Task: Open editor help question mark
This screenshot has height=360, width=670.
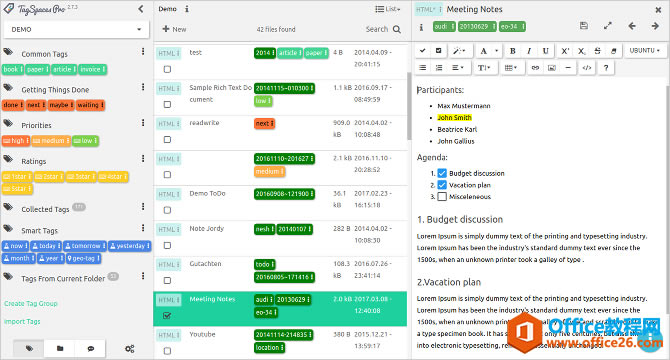Action: pos(606,68)
